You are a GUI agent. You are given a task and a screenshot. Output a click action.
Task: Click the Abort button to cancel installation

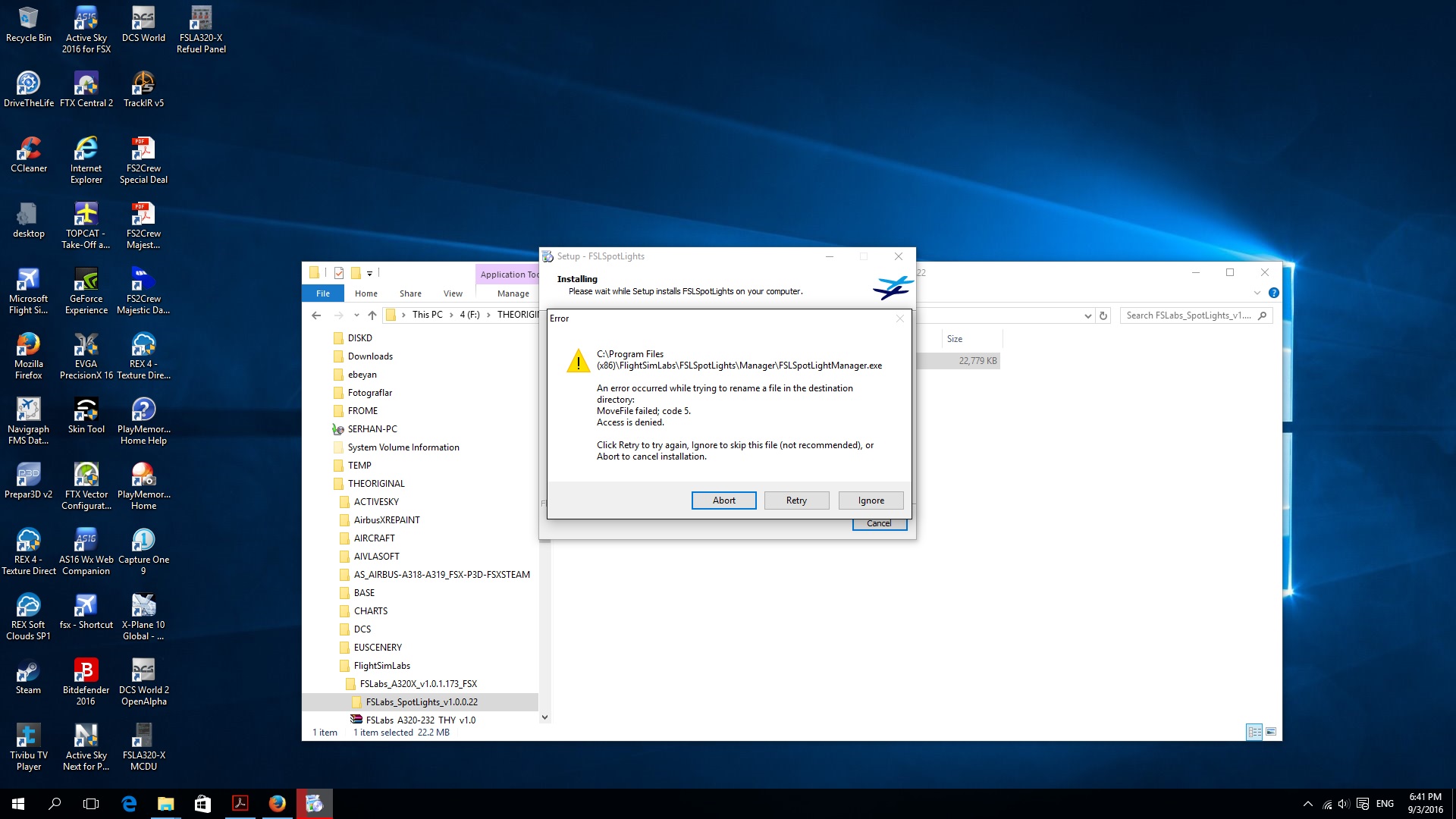click(723, 500)
